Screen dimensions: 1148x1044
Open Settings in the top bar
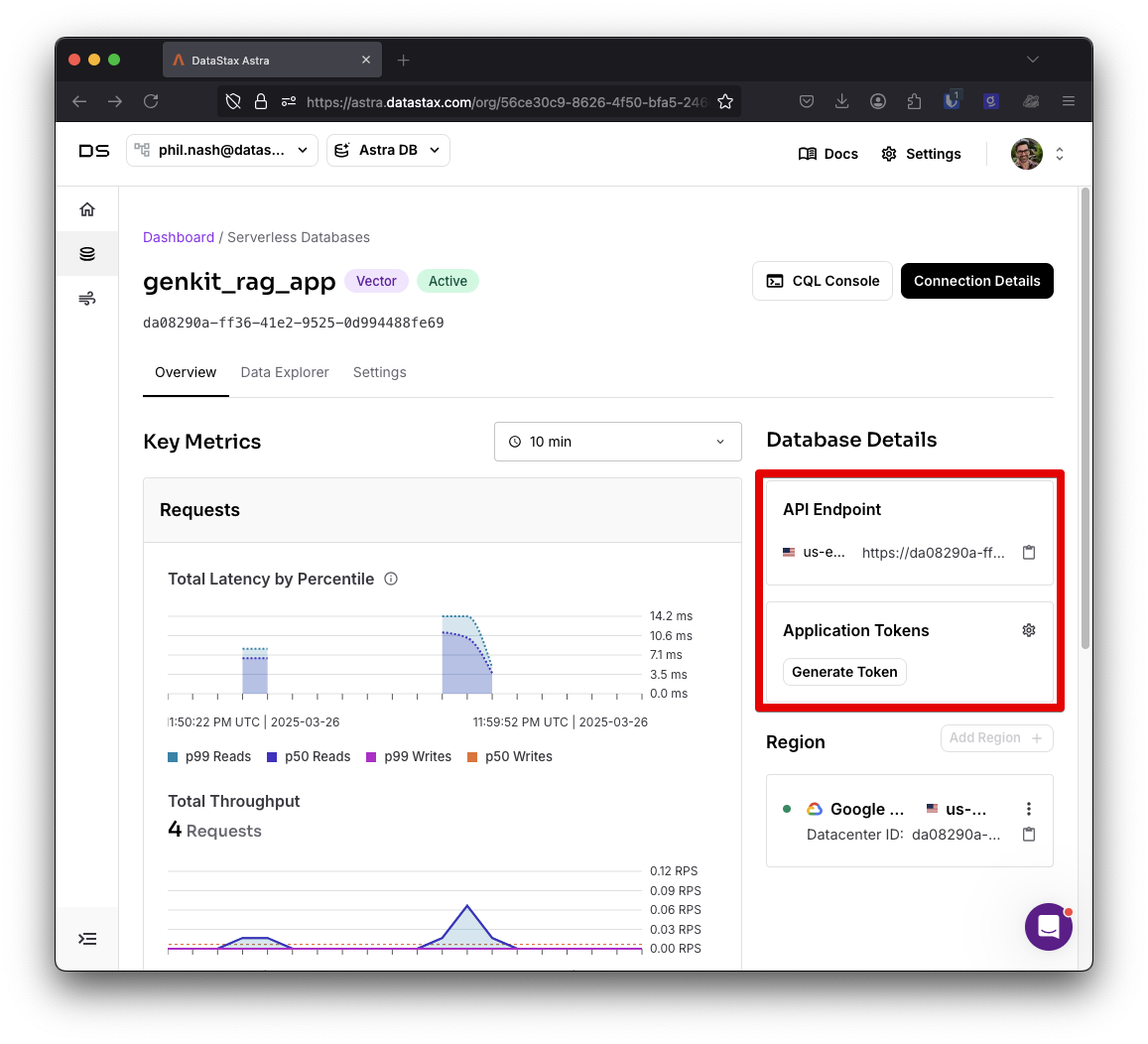point(921,154)
